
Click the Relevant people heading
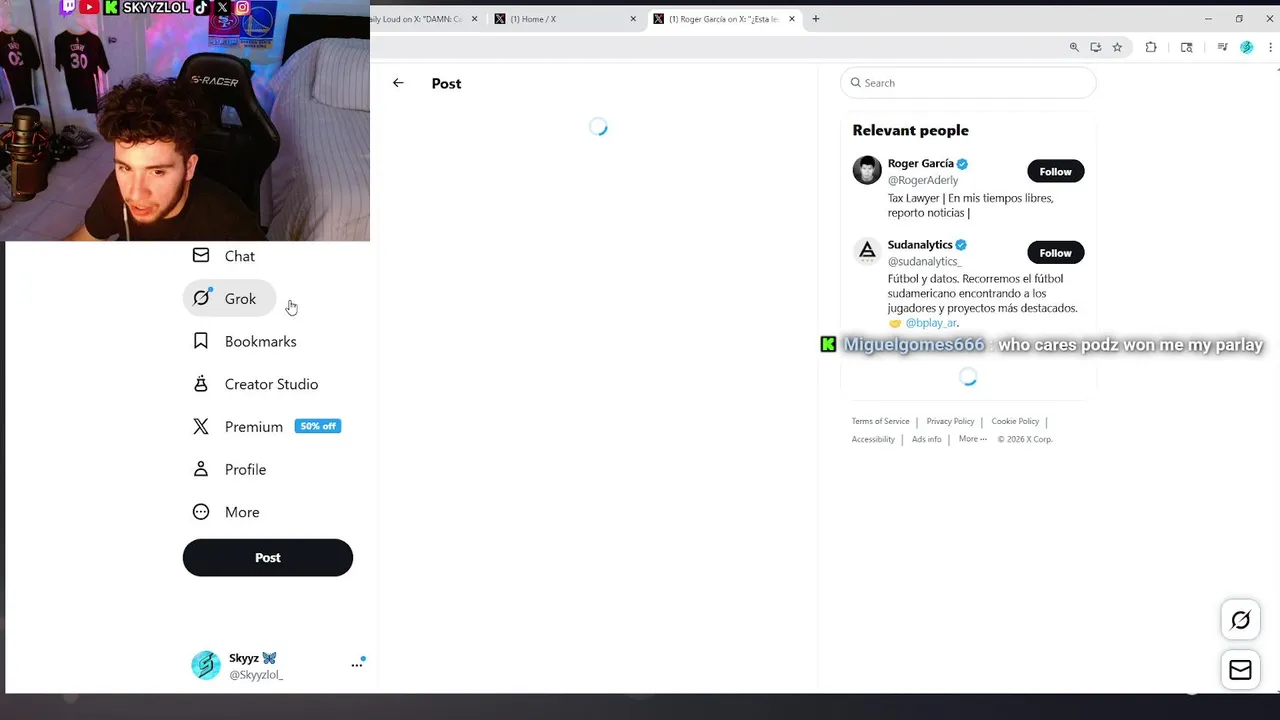pos(910,131)
